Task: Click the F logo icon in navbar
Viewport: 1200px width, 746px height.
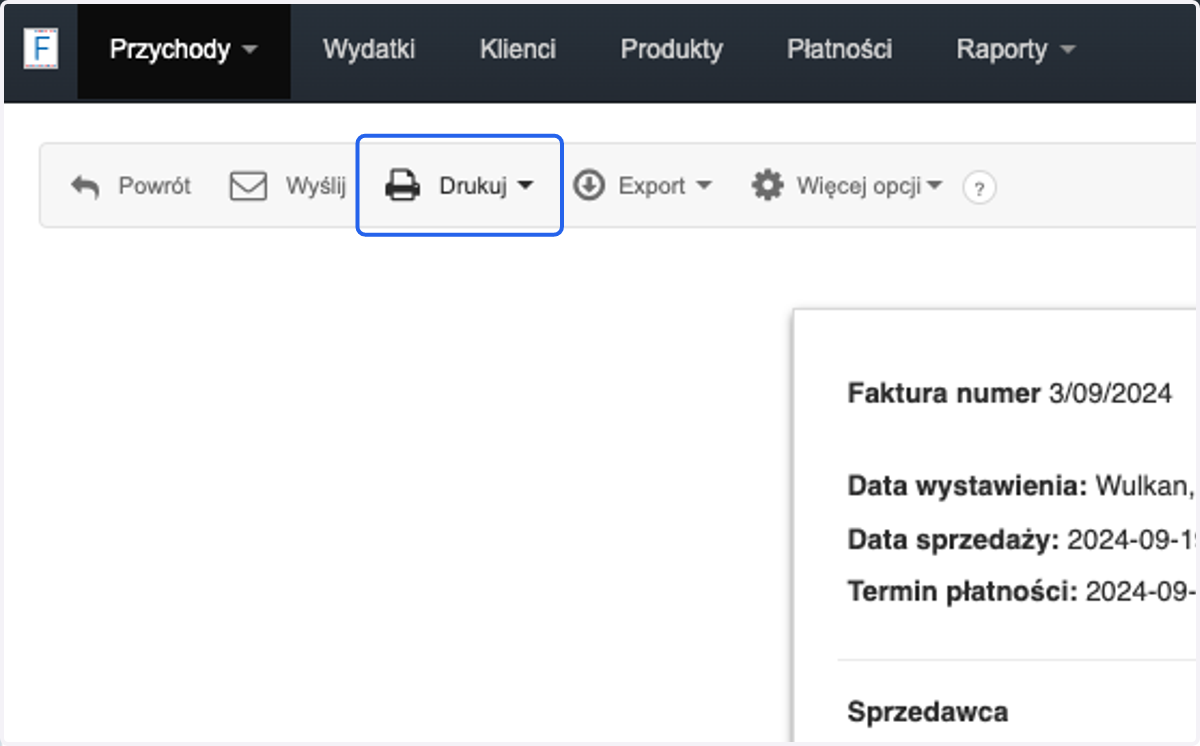Action: pos(41,50)
